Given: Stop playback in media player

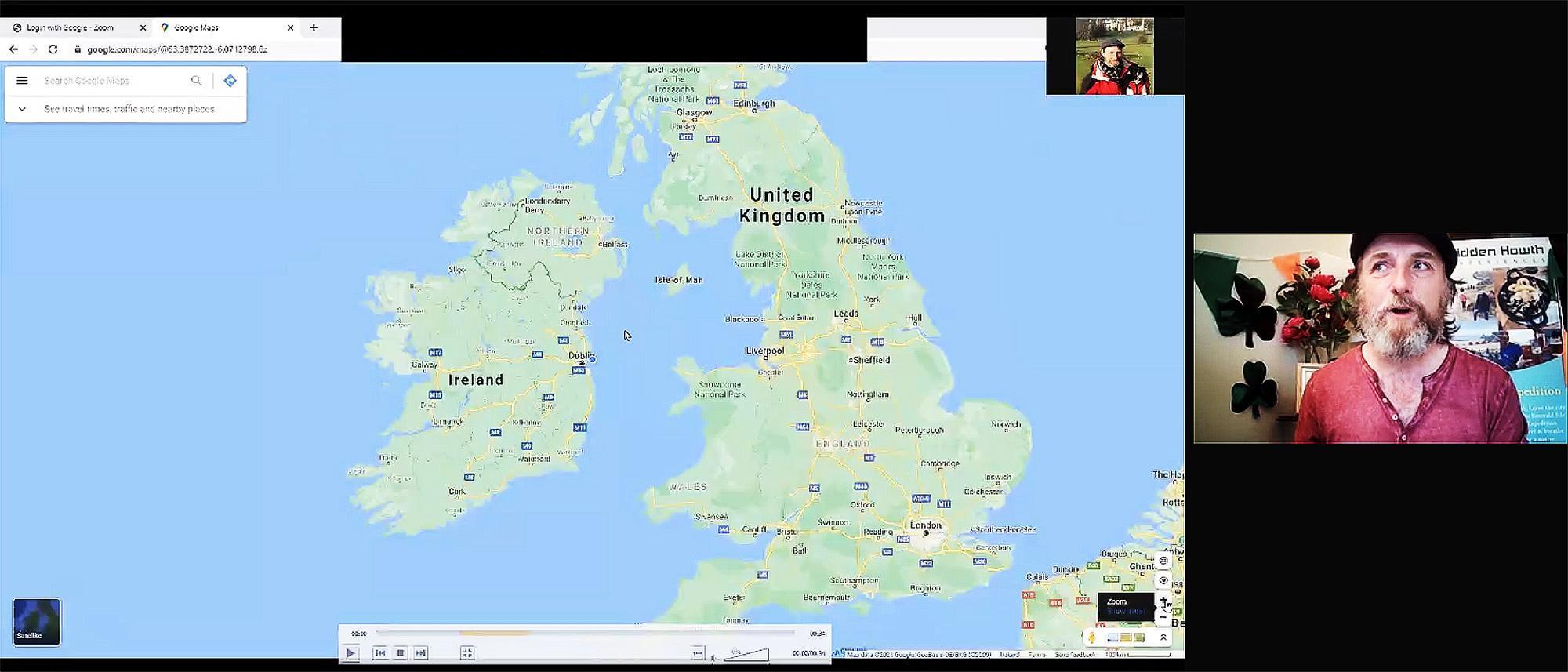Looking at the screenshot, I should [x=401, y=652].
